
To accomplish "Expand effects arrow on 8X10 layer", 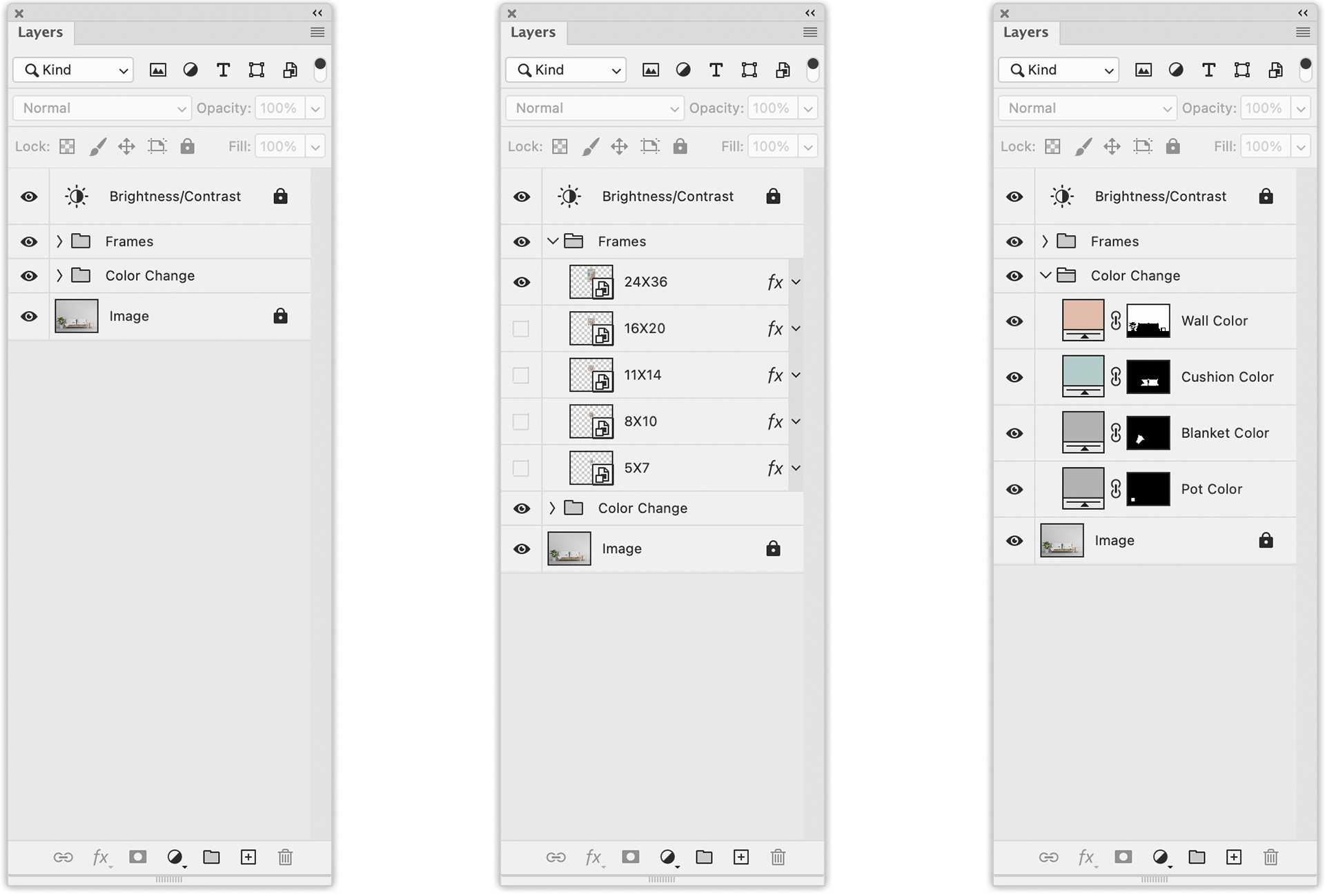I will (x=796, y=421).
